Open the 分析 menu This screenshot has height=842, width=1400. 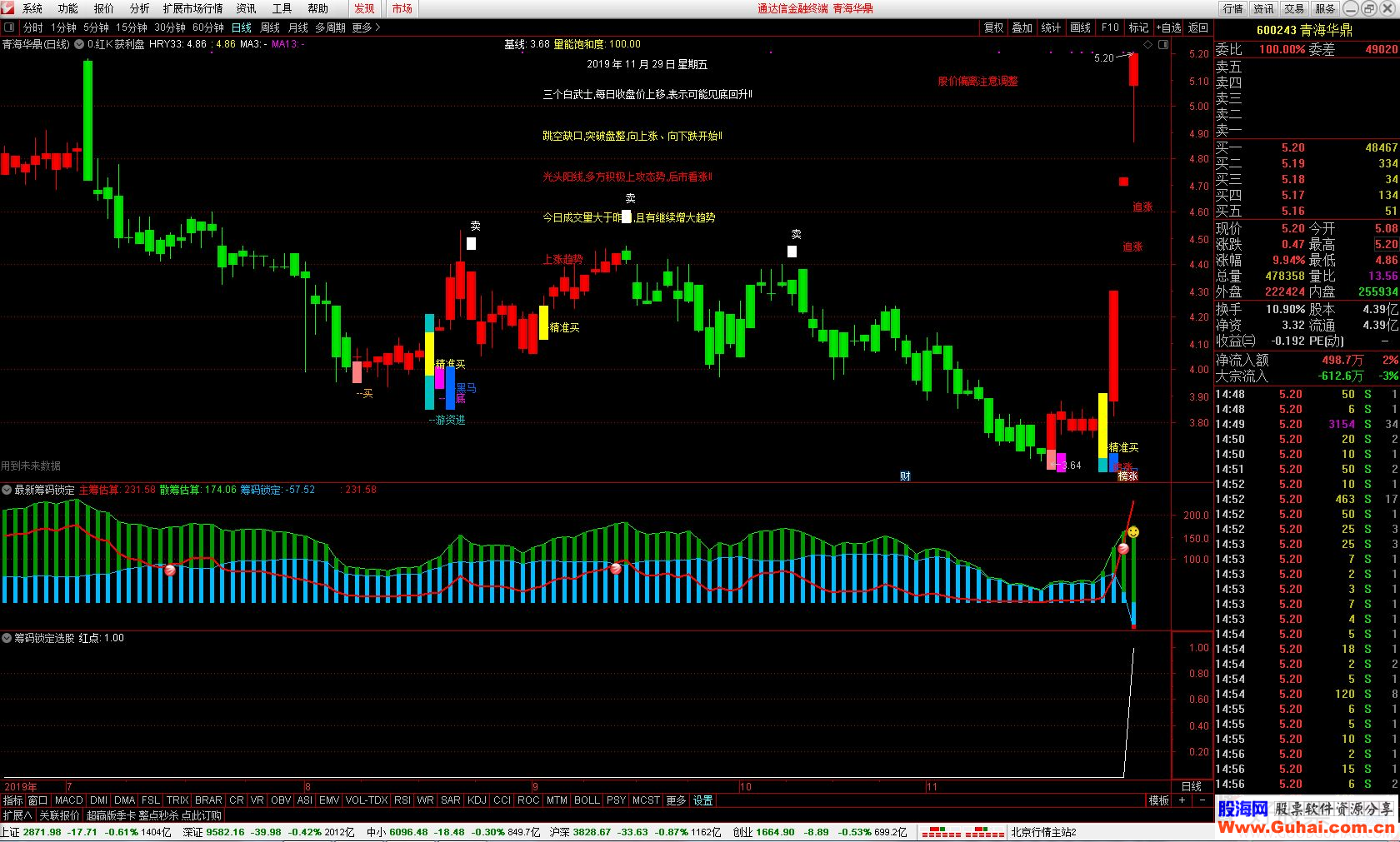point(140,8)
